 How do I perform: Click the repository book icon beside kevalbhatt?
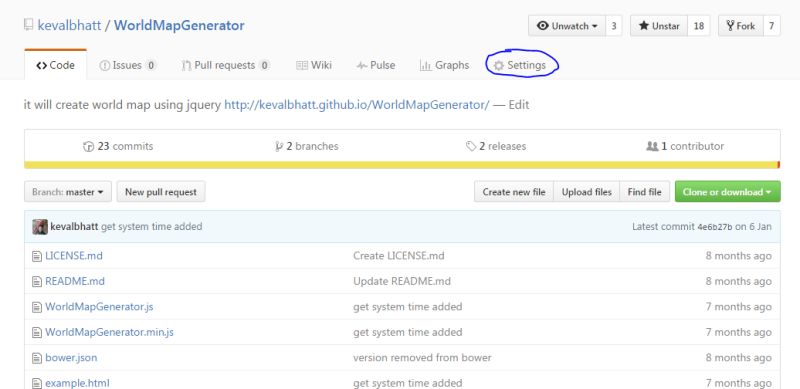click(x=29, y=25)
